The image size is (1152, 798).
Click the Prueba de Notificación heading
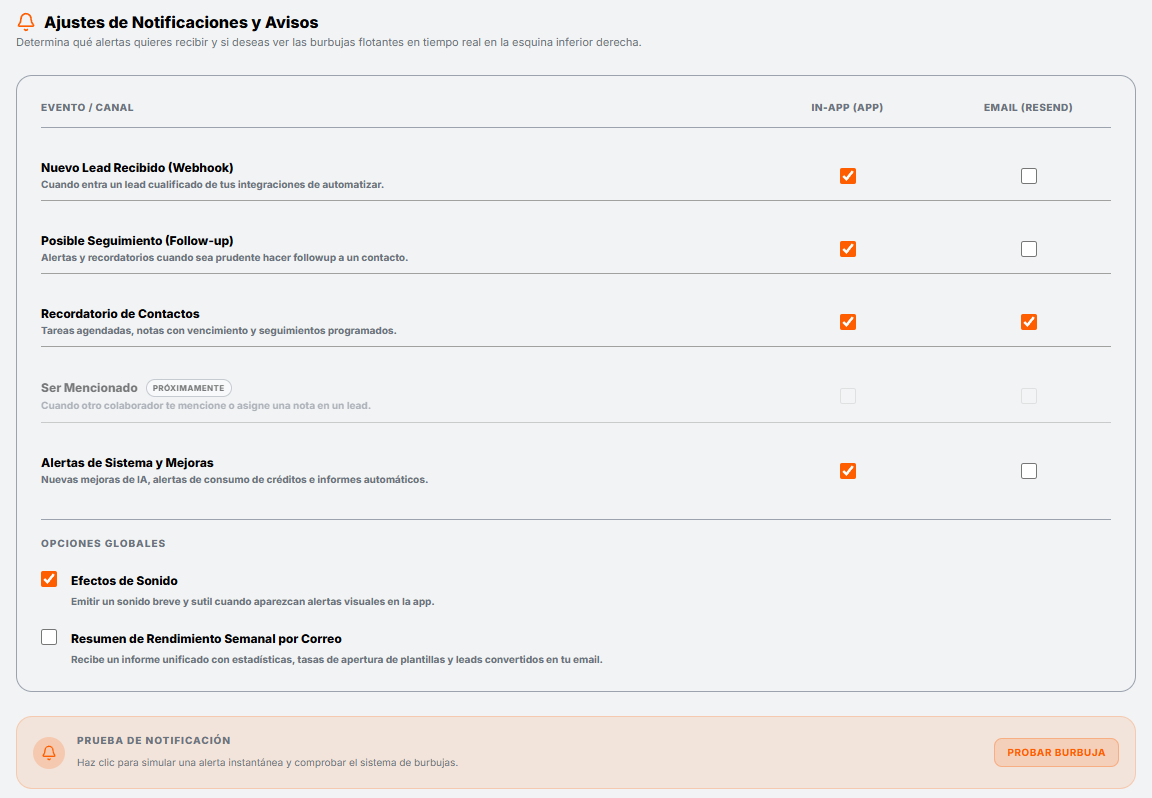click(154, 741)
